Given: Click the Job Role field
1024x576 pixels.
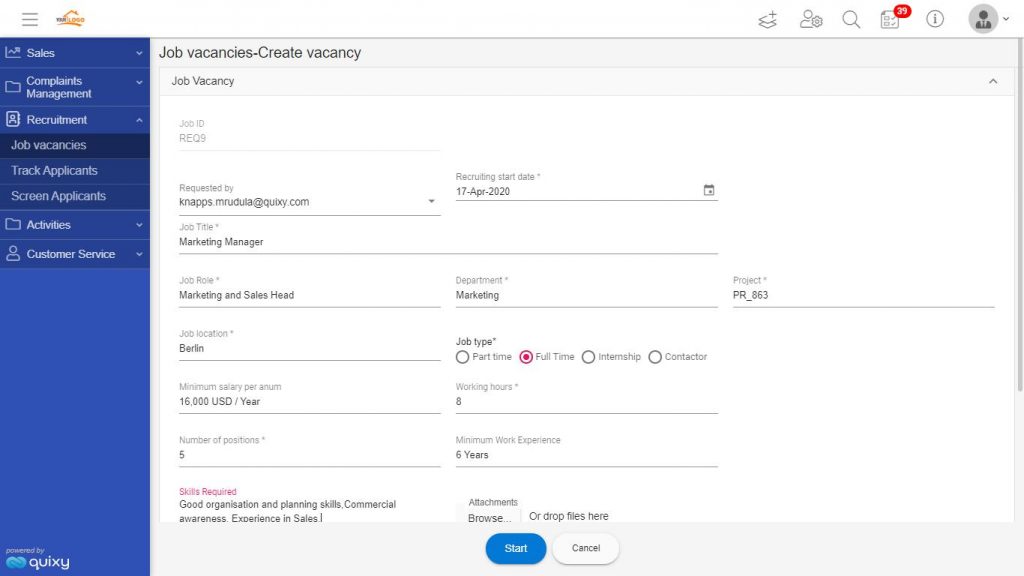Looking at the screenshot, I should click(x=310, y=295).
